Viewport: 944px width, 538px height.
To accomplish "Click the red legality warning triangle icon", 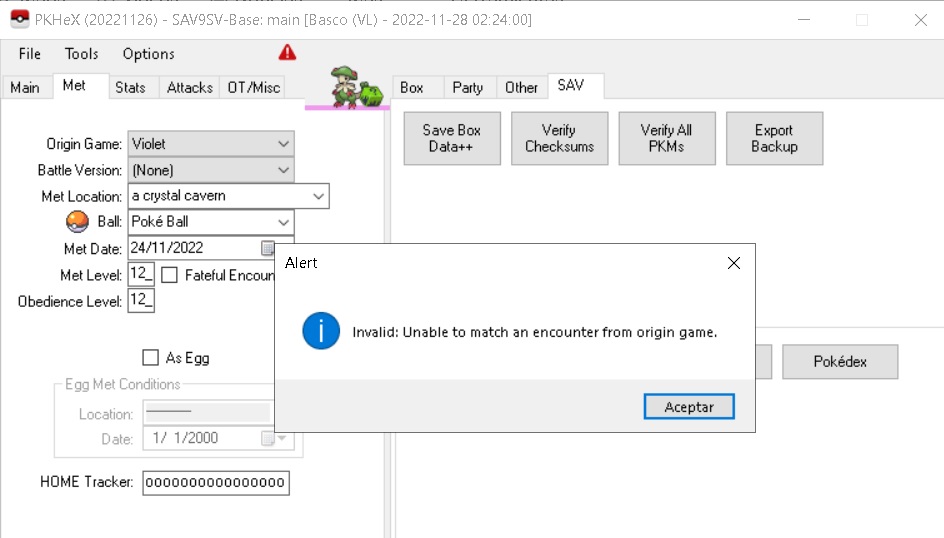I will click(287, 53).
